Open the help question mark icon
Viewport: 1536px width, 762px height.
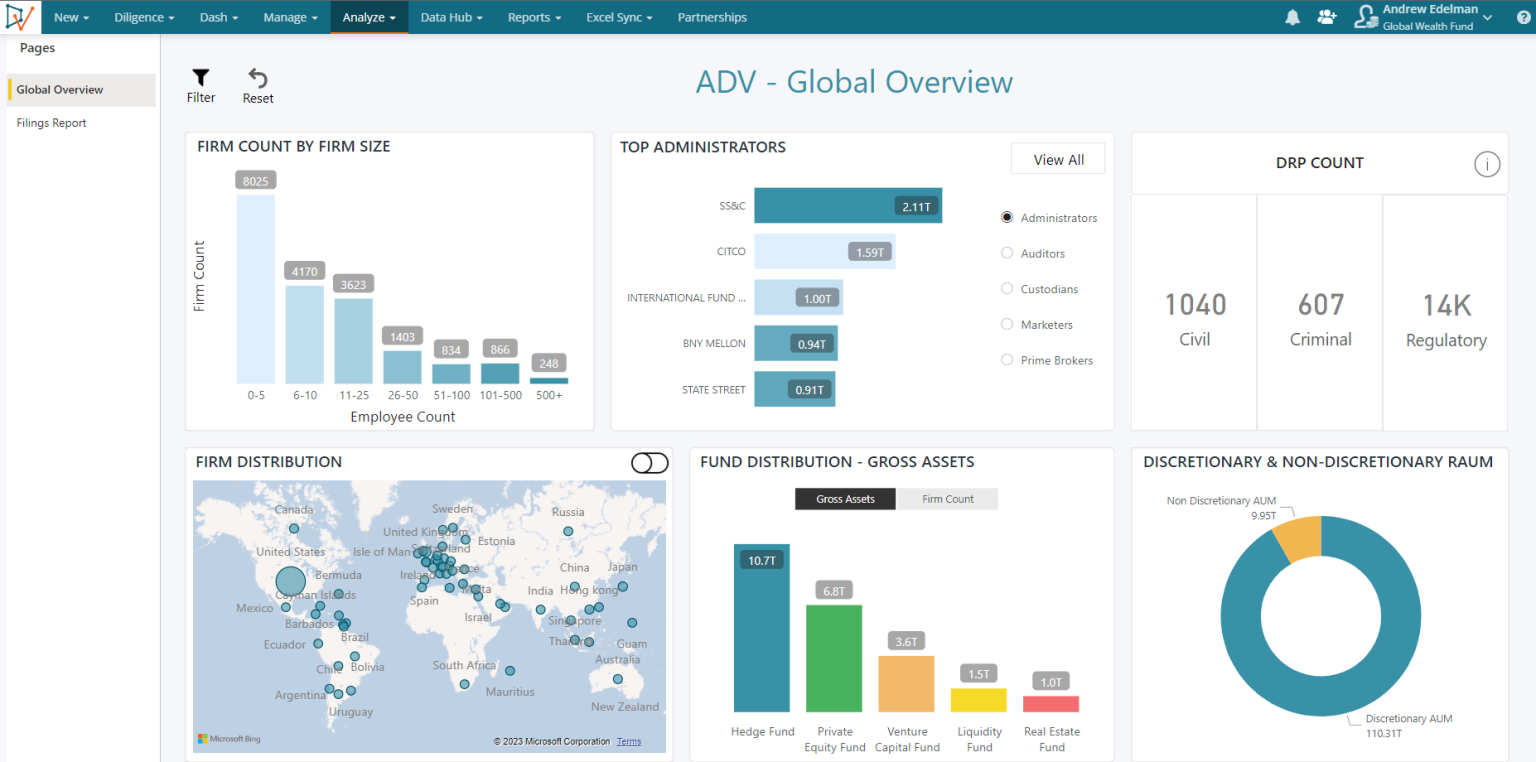coord(1522,17)
